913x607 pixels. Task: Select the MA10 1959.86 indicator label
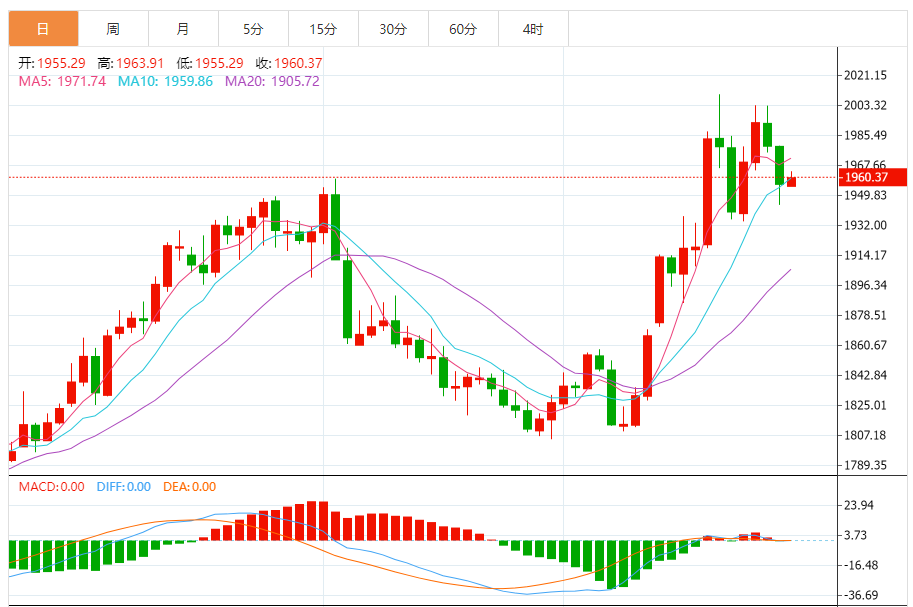[x=165, y=81]
